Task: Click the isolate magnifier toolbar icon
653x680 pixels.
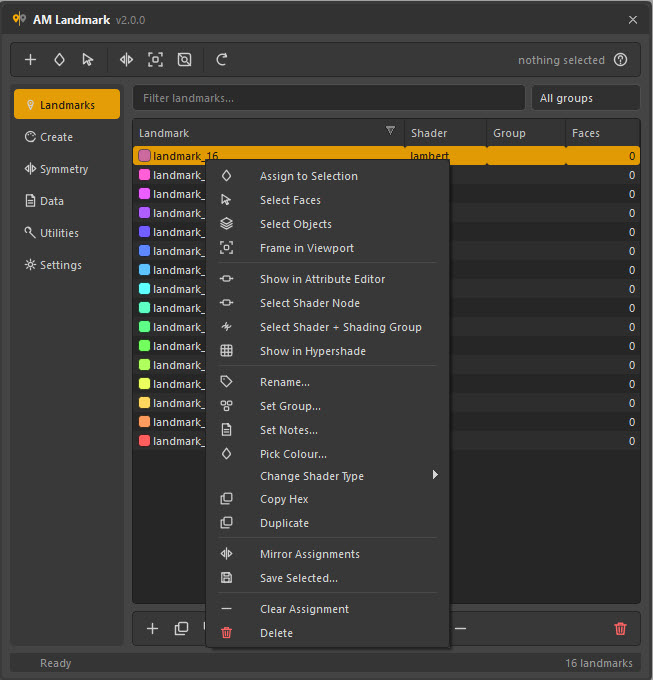Action: (x=184, y=59)
